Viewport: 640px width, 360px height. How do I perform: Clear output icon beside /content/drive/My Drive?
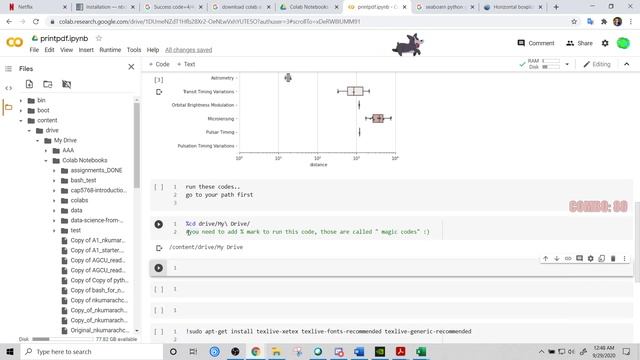coord(159,248)
